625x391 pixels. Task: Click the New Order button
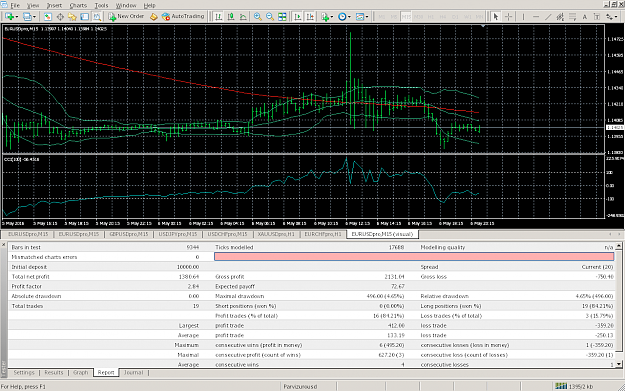(x=126, y=16)
